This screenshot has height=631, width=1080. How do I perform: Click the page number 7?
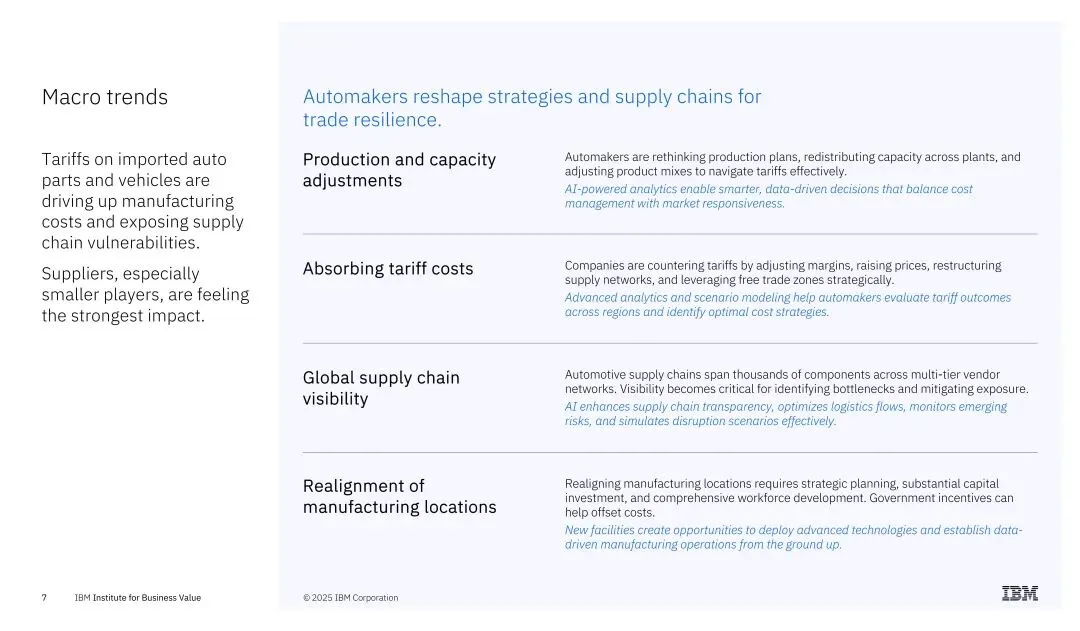click(x=44, y=598)
